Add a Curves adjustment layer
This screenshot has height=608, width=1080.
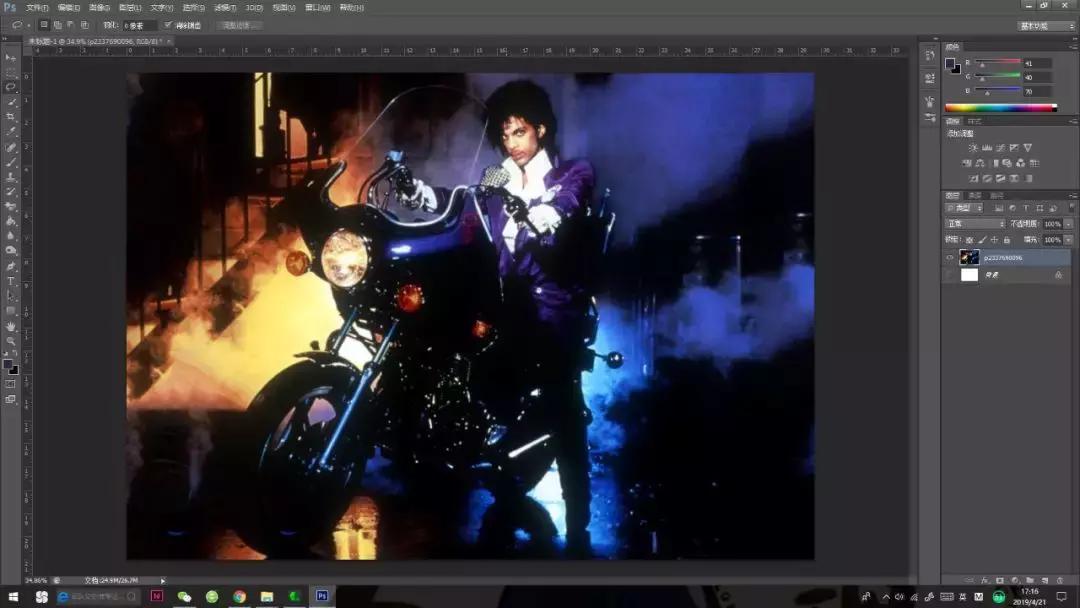pyautogui.click(x=1000, y=148)
